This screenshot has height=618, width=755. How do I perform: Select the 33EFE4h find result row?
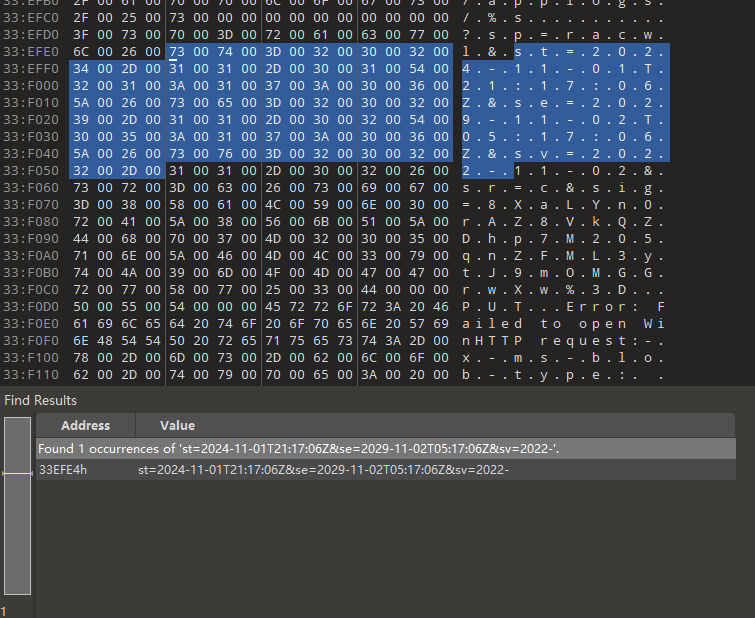[386, 470]
